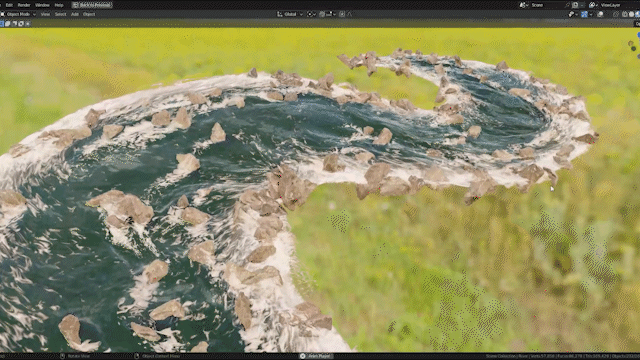Toggle viewport overlays
This screenshot has height=360, width=640.
click(600, 14)
